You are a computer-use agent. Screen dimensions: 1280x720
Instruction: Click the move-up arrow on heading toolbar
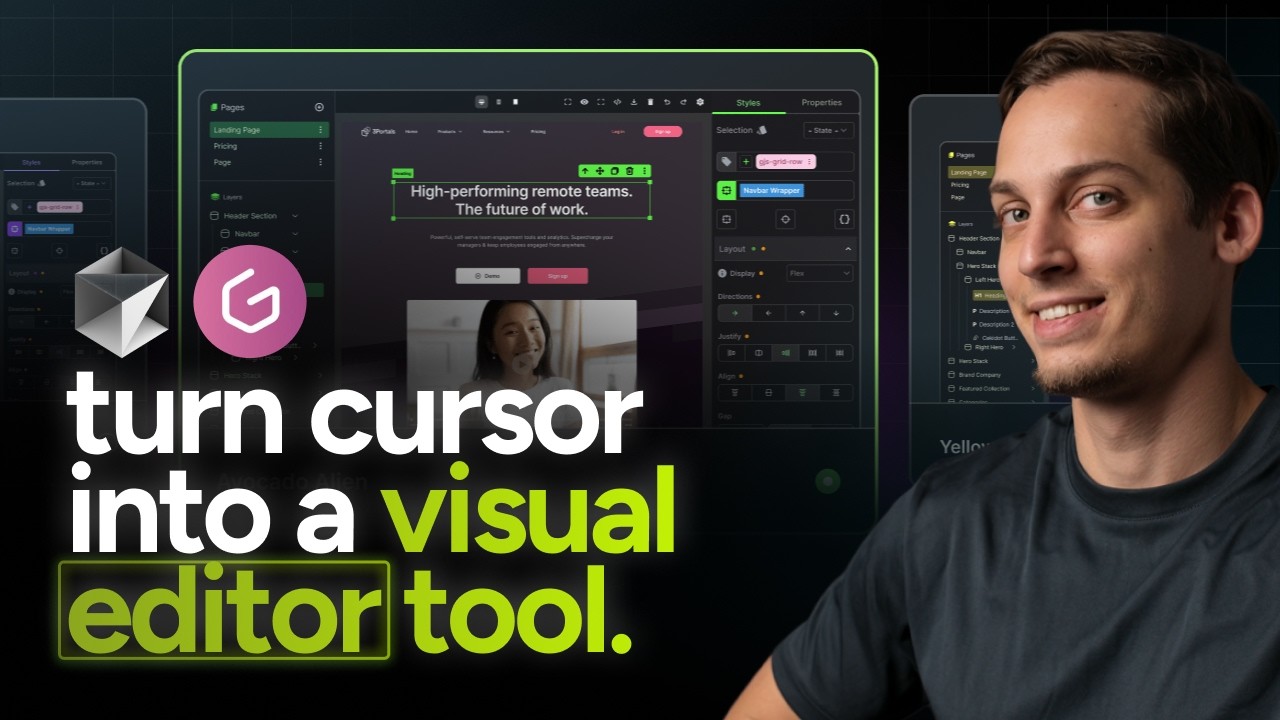pyautogui.click(x=585, y=171)
